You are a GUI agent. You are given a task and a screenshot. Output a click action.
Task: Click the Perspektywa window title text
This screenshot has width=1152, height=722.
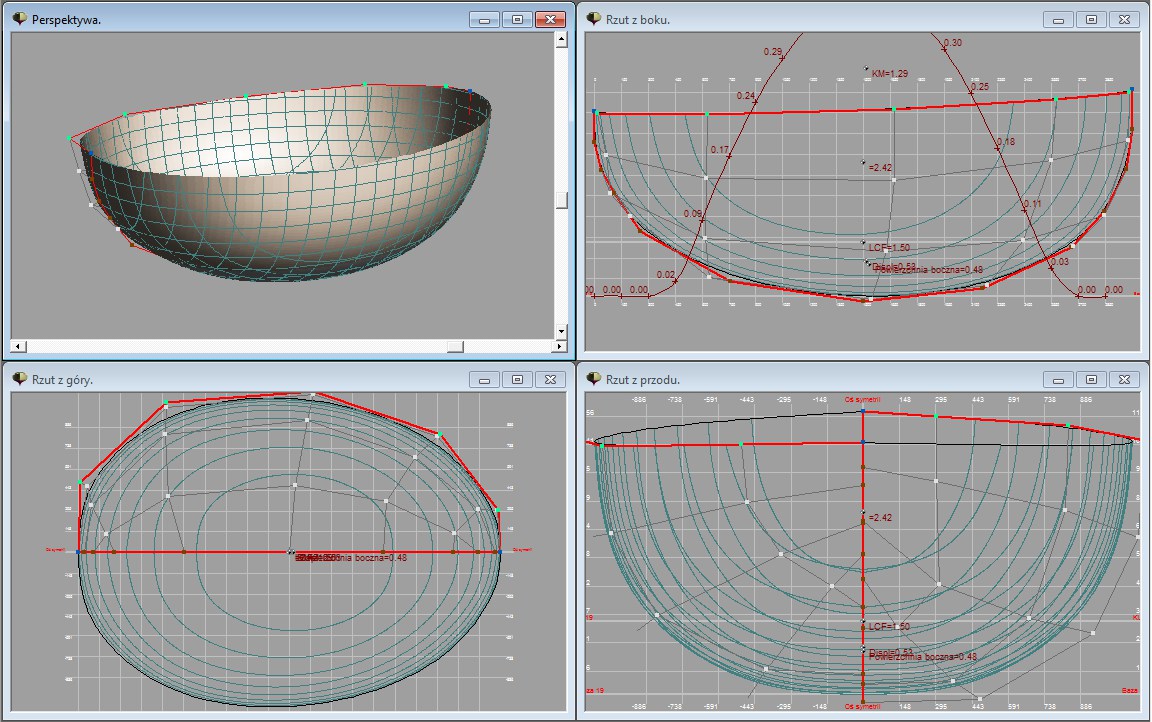(66, 20)
